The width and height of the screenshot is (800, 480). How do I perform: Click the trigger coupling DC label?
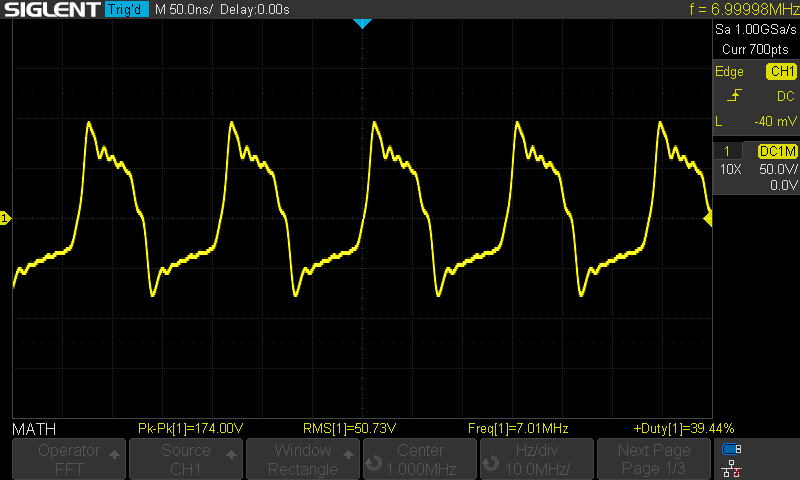(x=786, y=96)
